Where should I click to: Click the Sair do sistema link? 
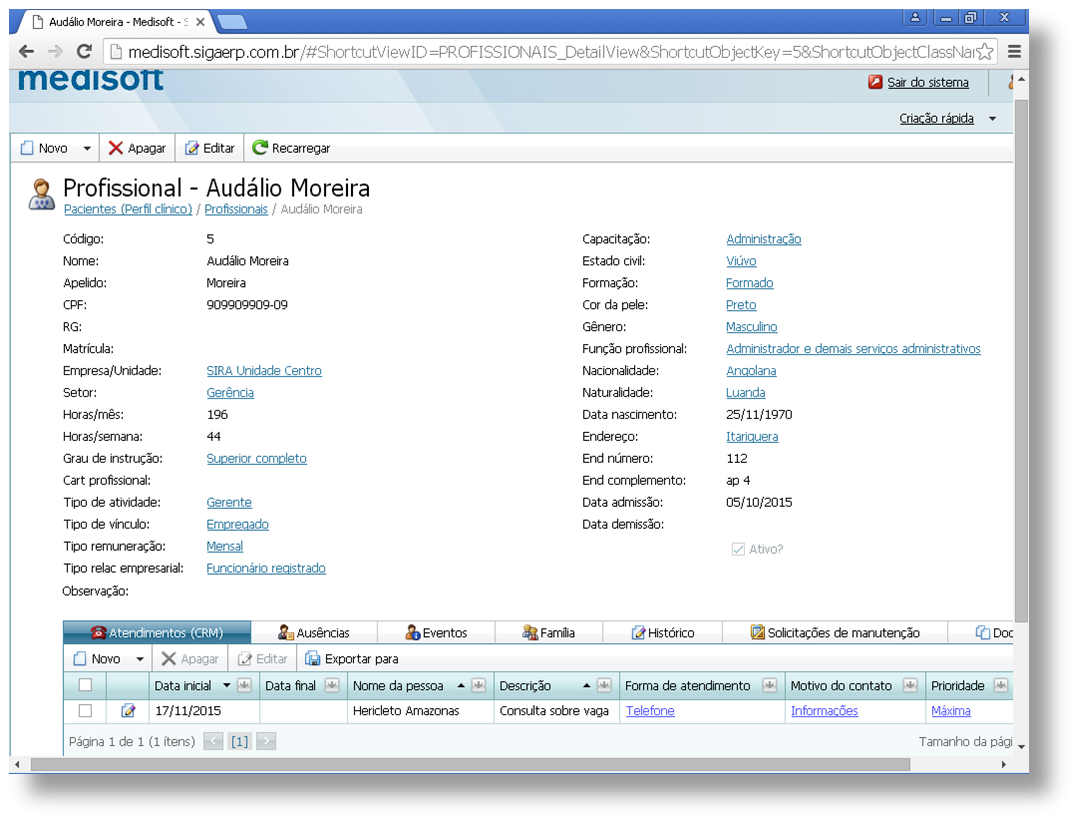coord(927,83)
